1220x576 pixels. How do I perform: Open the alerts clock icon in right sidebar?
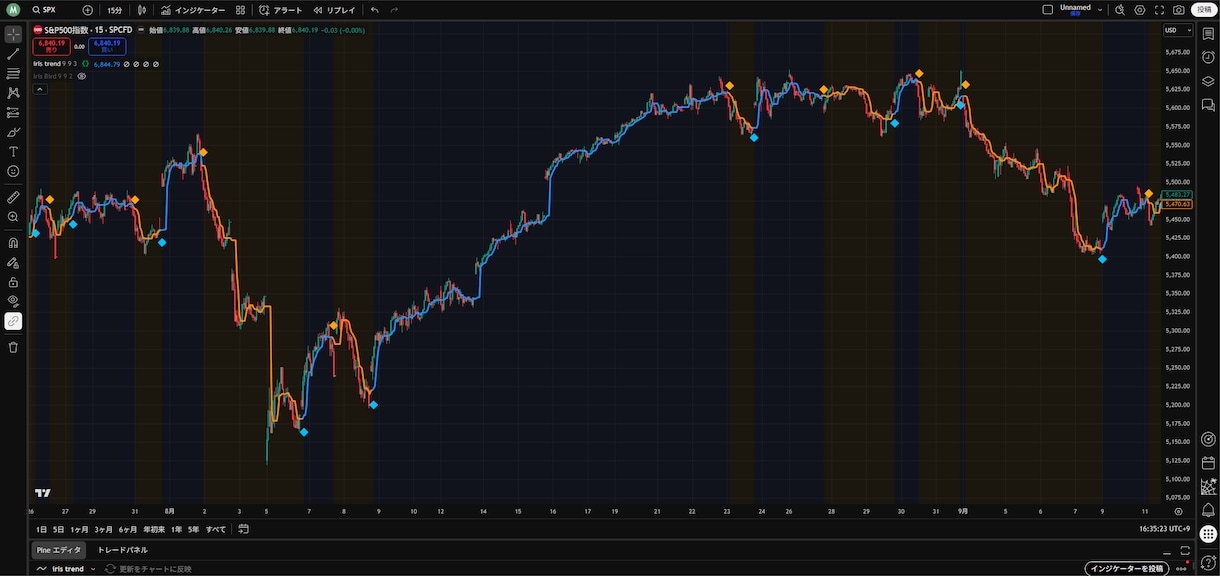(x=1208, y=59)
